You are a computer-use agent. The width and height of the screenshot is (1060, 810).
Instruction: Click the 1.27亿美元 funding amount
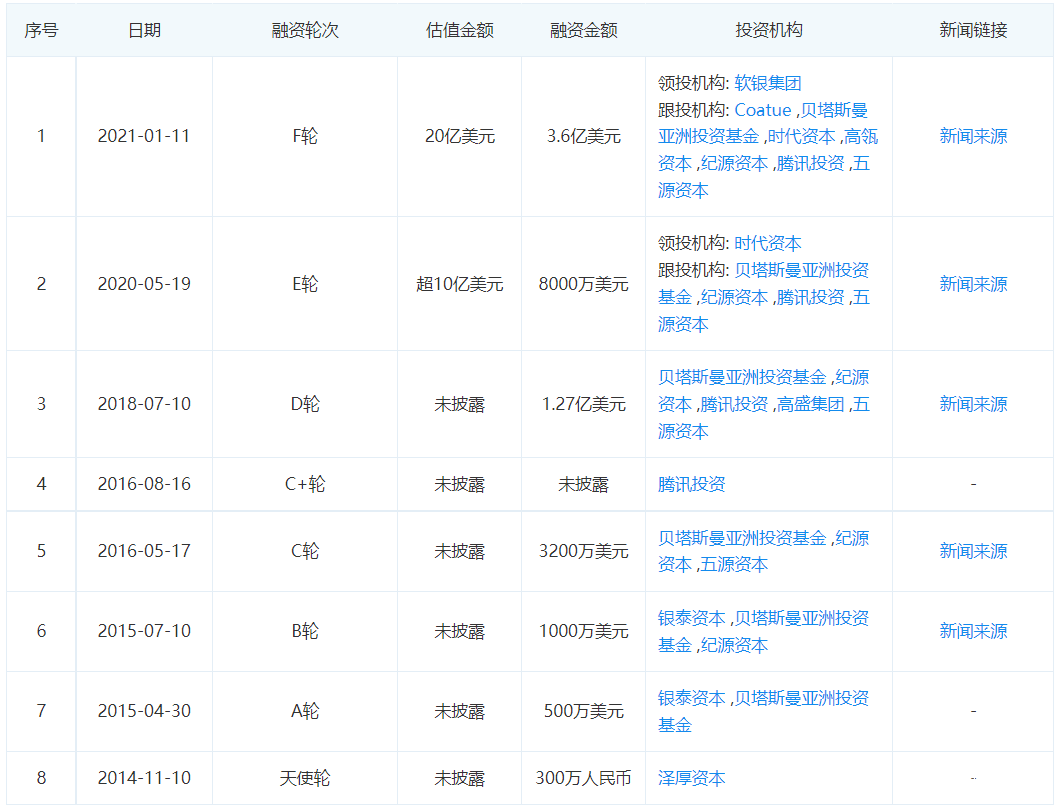(x=583, y=404)
